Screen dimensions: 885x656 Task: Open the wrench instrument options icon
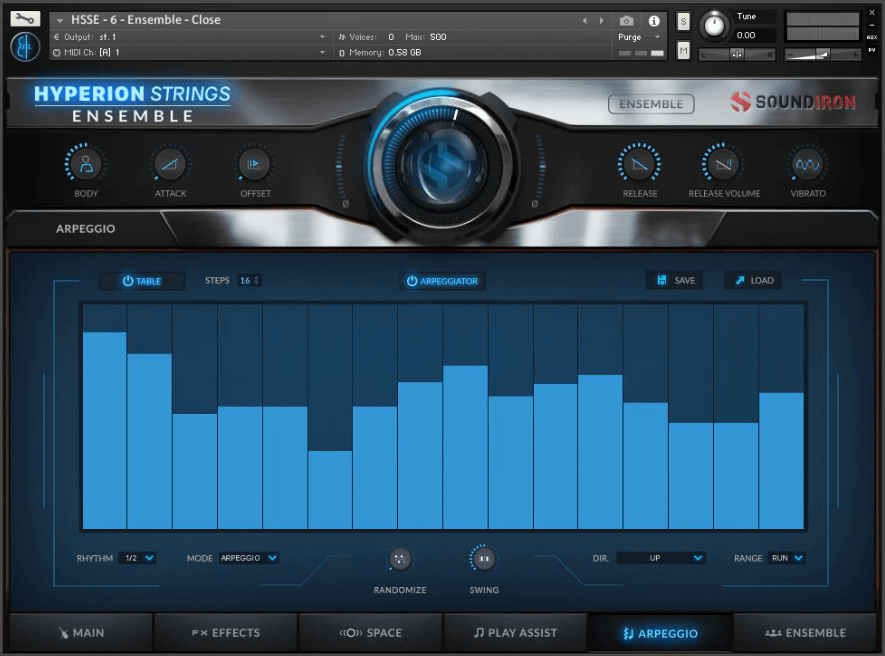click(25, 19)
